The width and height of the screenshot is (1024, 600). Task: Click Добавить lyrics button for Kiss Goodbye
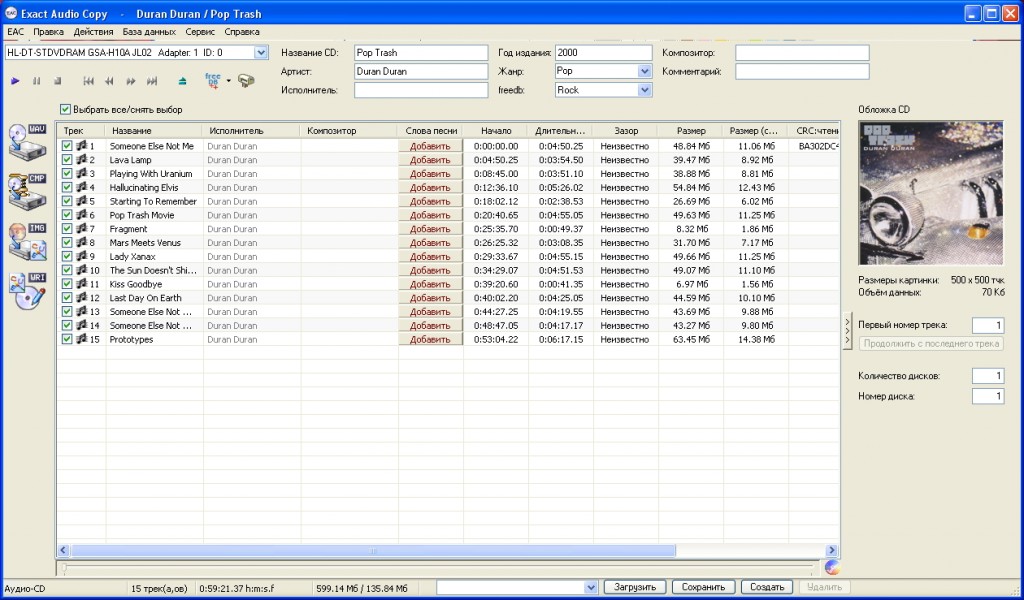(430, 284)
